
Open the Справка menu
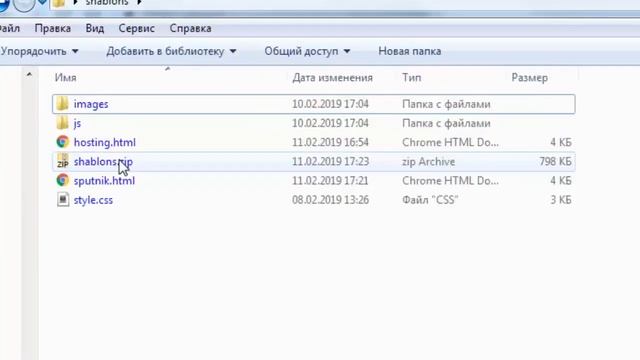(190, 28)
